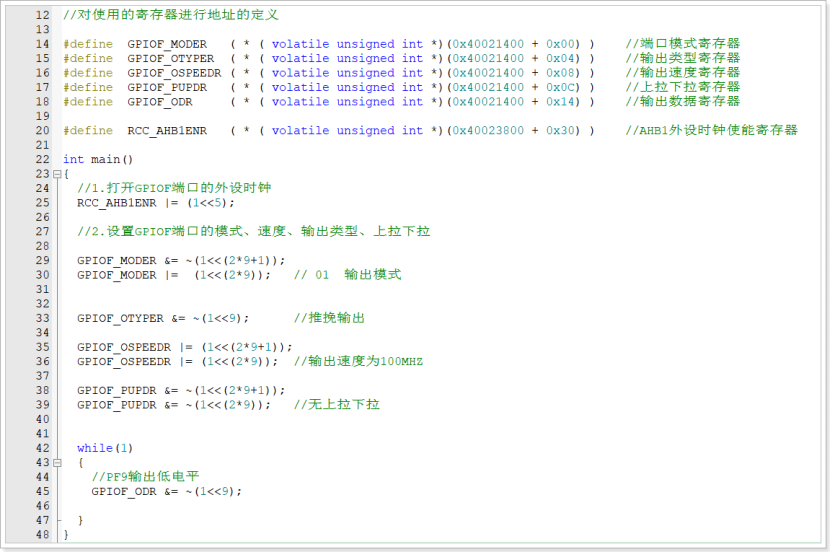
Task: Click 'volatile' keyword on line 20
Action: tap(300, 130)
